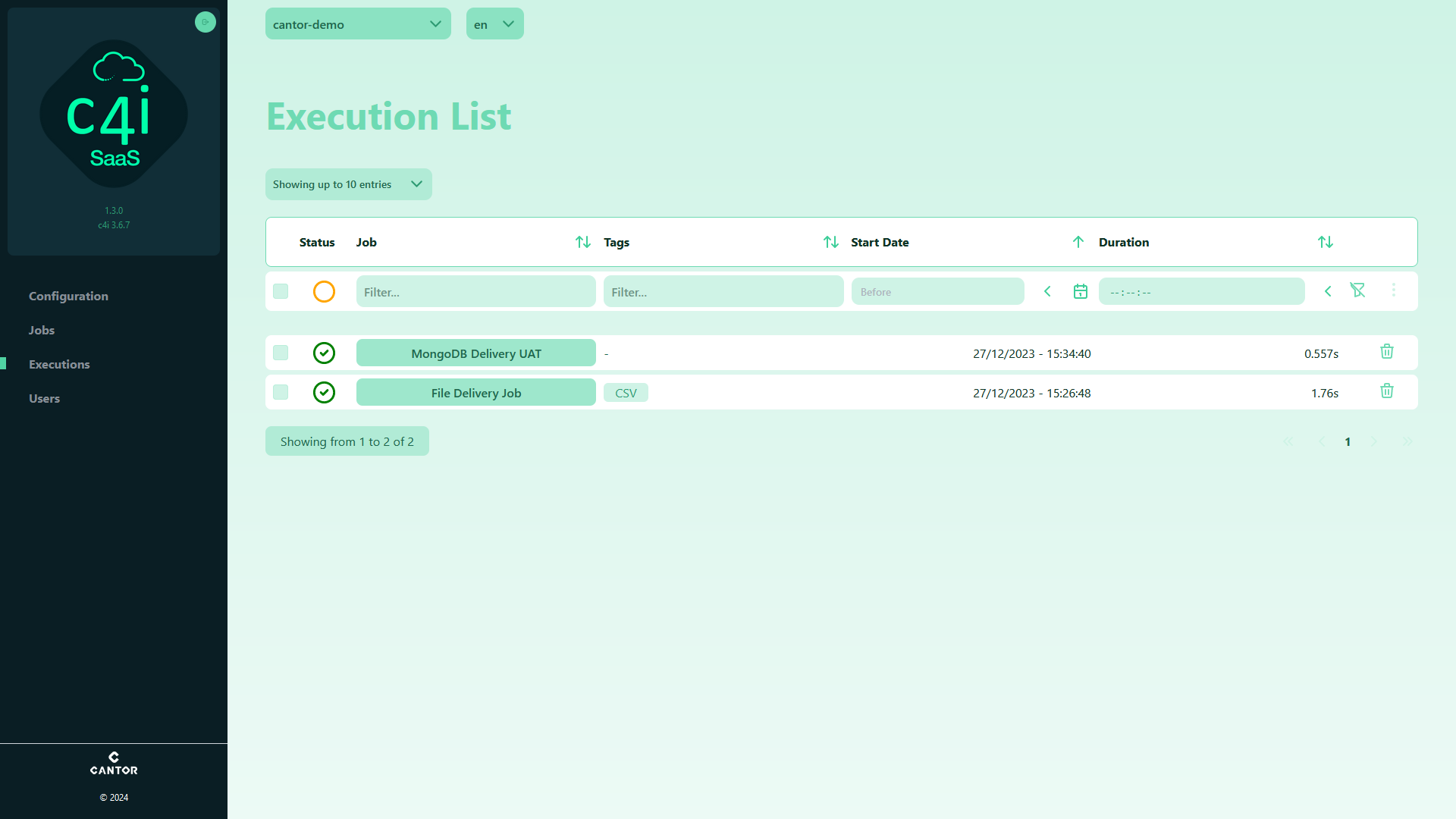This screenshot has height=819, width=1456.
Task: Click the delete icon for MongoDB Delivery UAT
Action: [x=1387, y=352]
